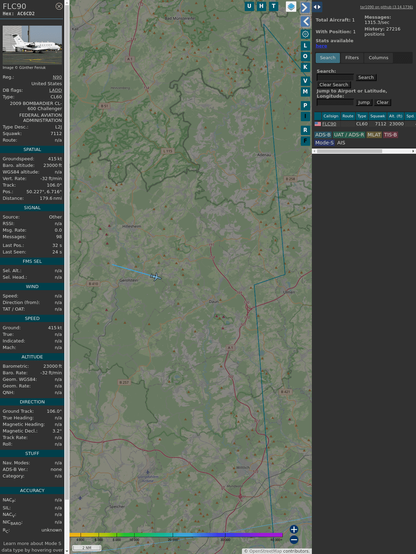
Task: Click the altitude color scale bar
Action: pyautogui.click(x=176, y=535)
